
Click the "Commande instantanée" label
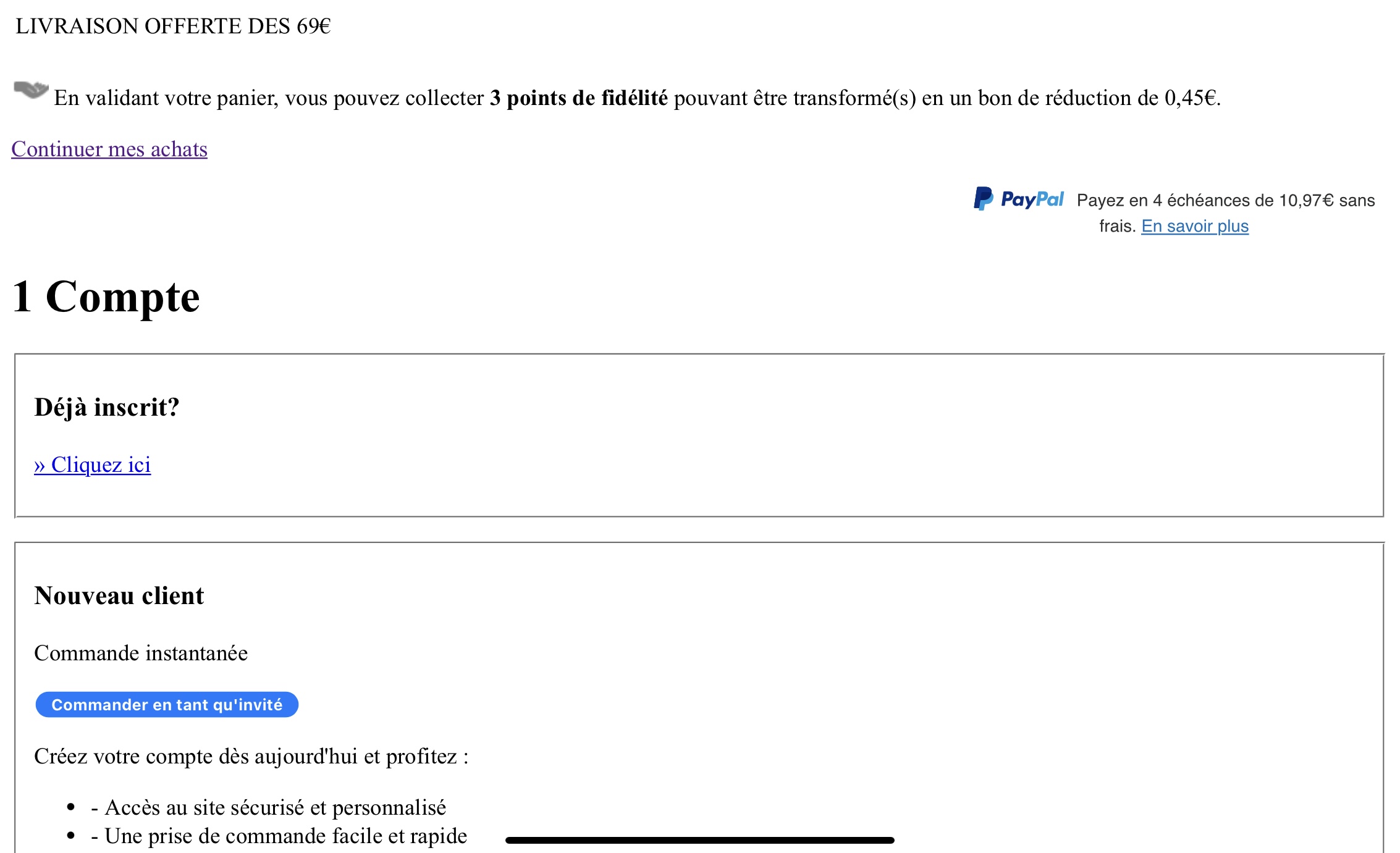141,653
